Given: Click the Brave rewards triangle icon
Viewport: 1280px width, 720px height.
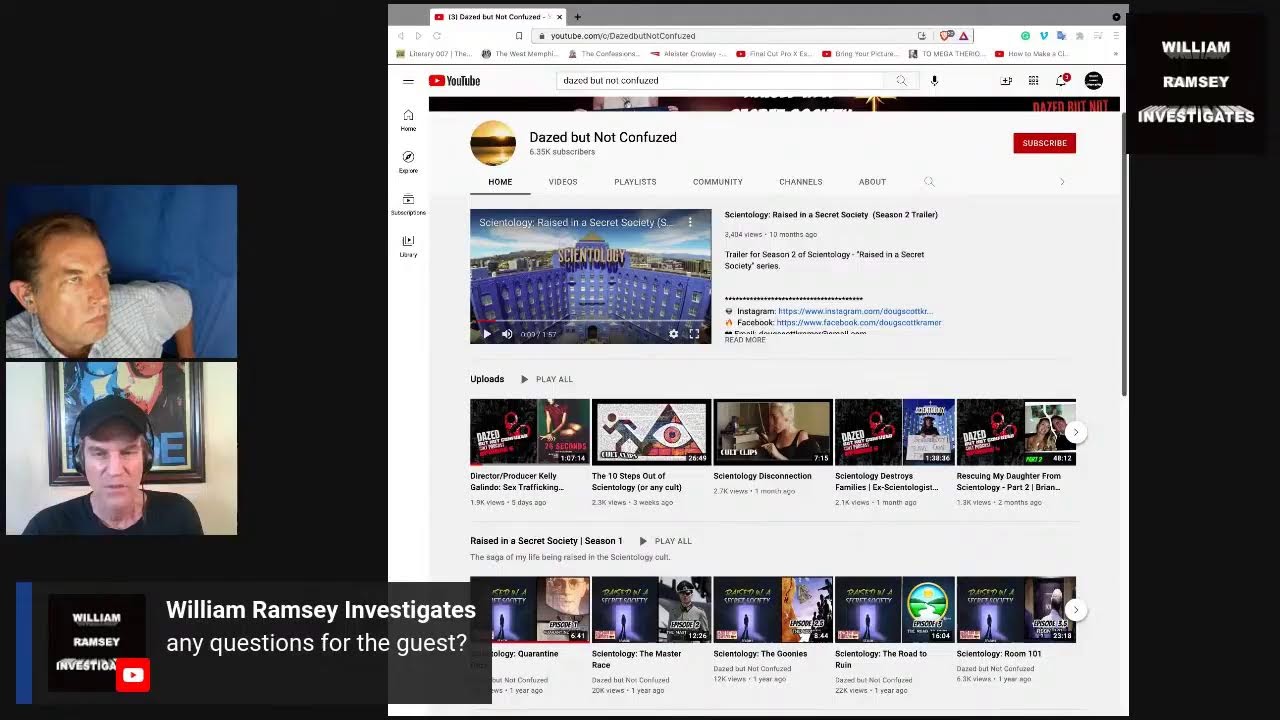Looking at the screenshot, I should (963, 36).
